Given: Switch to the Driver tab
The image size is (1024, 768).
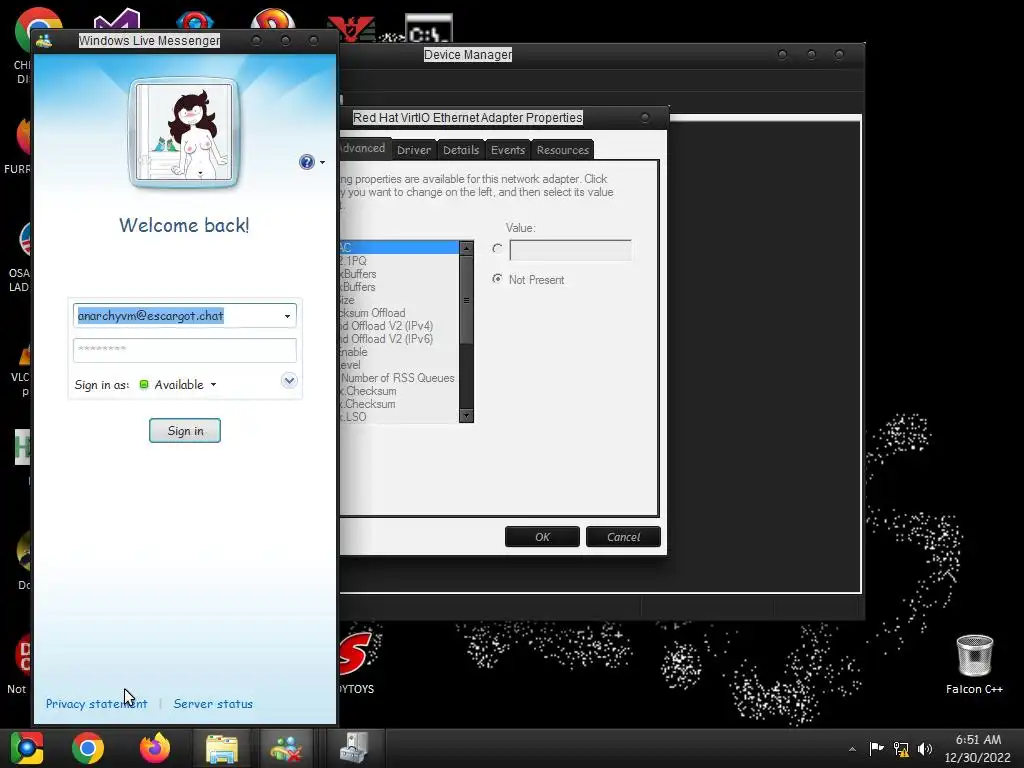Looking at the screenshot, I should point(414,150).
